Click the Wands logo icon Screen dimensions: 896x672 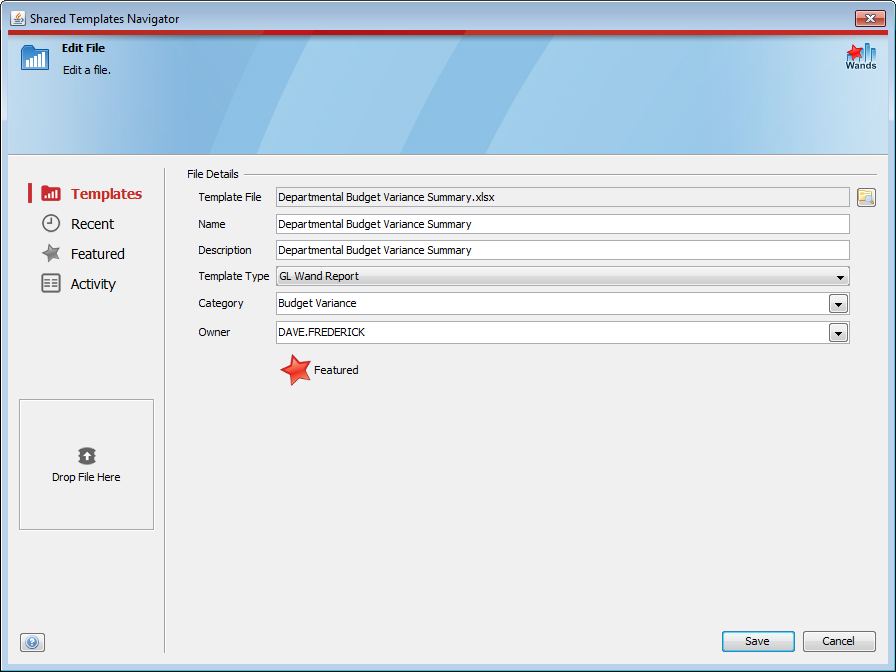[861, 57]
